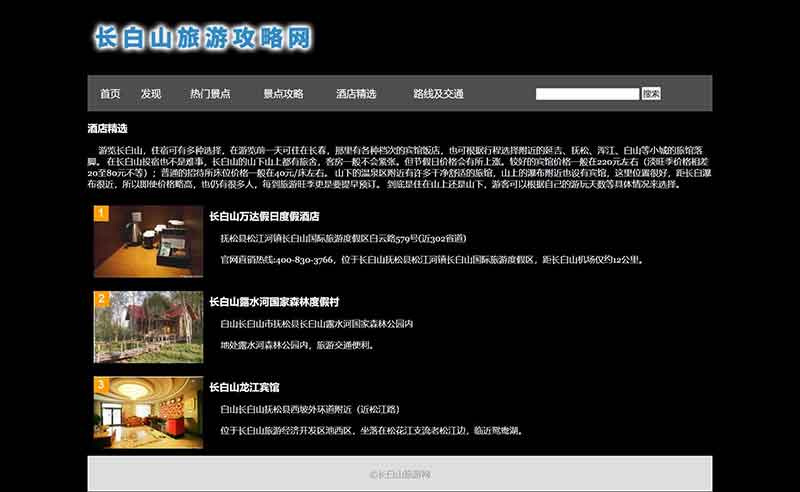800x492 pixels.
Task: Click the 长白山旅游攻略网 site logo
Action: coord(203,38)
